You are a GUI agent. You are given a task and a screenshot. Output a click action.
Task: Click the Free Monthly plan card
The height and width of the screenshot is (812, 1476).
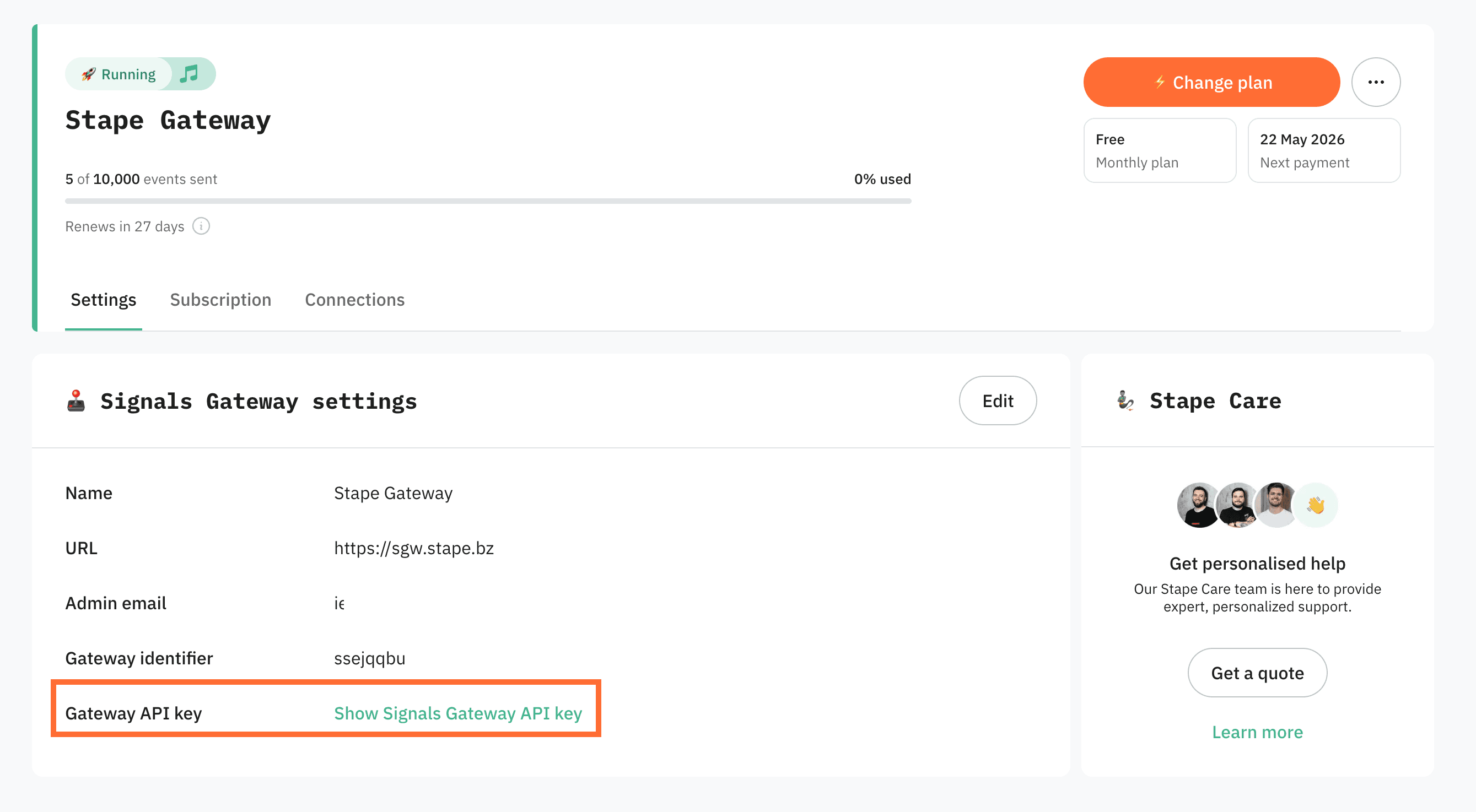pos(1160,150)
